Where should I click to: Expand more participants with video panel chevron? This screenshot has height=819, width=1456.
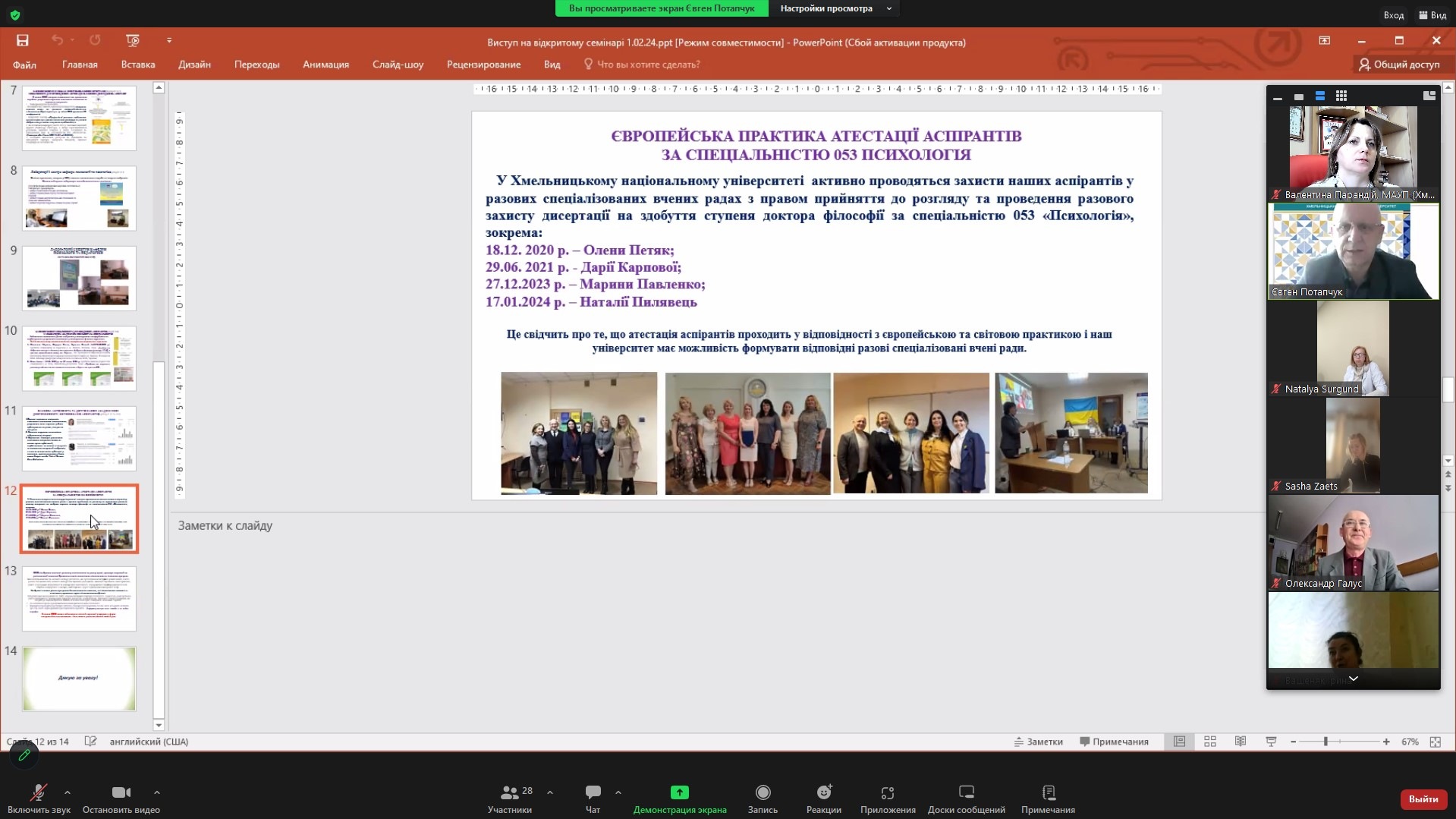coord(1353,679)
